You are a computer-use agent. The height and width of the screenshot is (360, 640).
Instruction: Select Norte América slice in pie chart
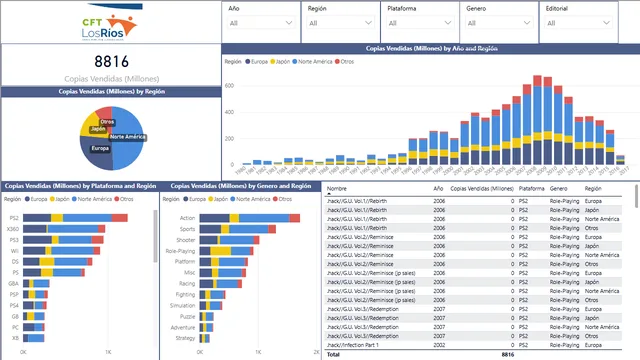129,139
